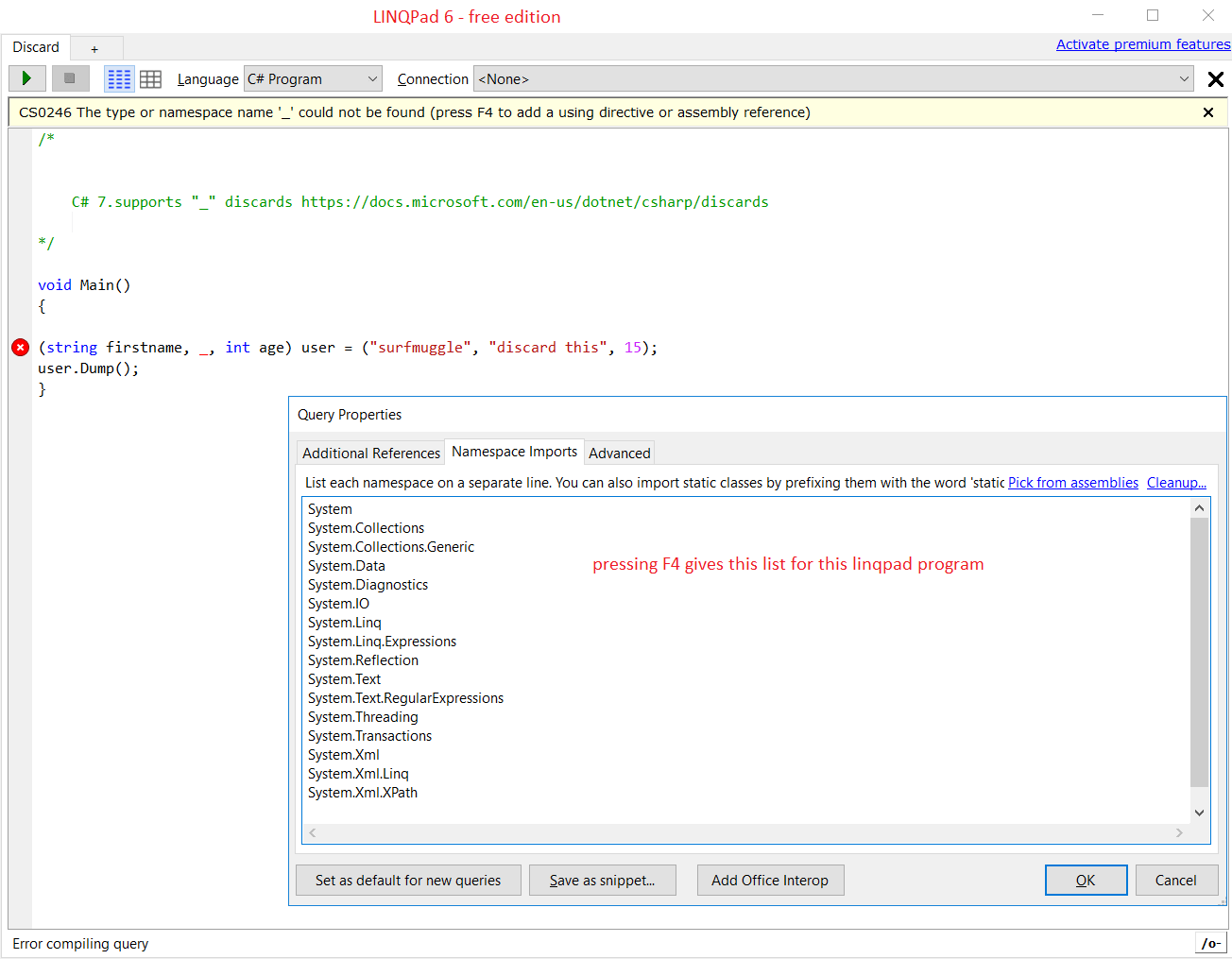This screenshot has height=959, width=1232.
Task: Switch to Additional References tab
Action: [371, 454]
